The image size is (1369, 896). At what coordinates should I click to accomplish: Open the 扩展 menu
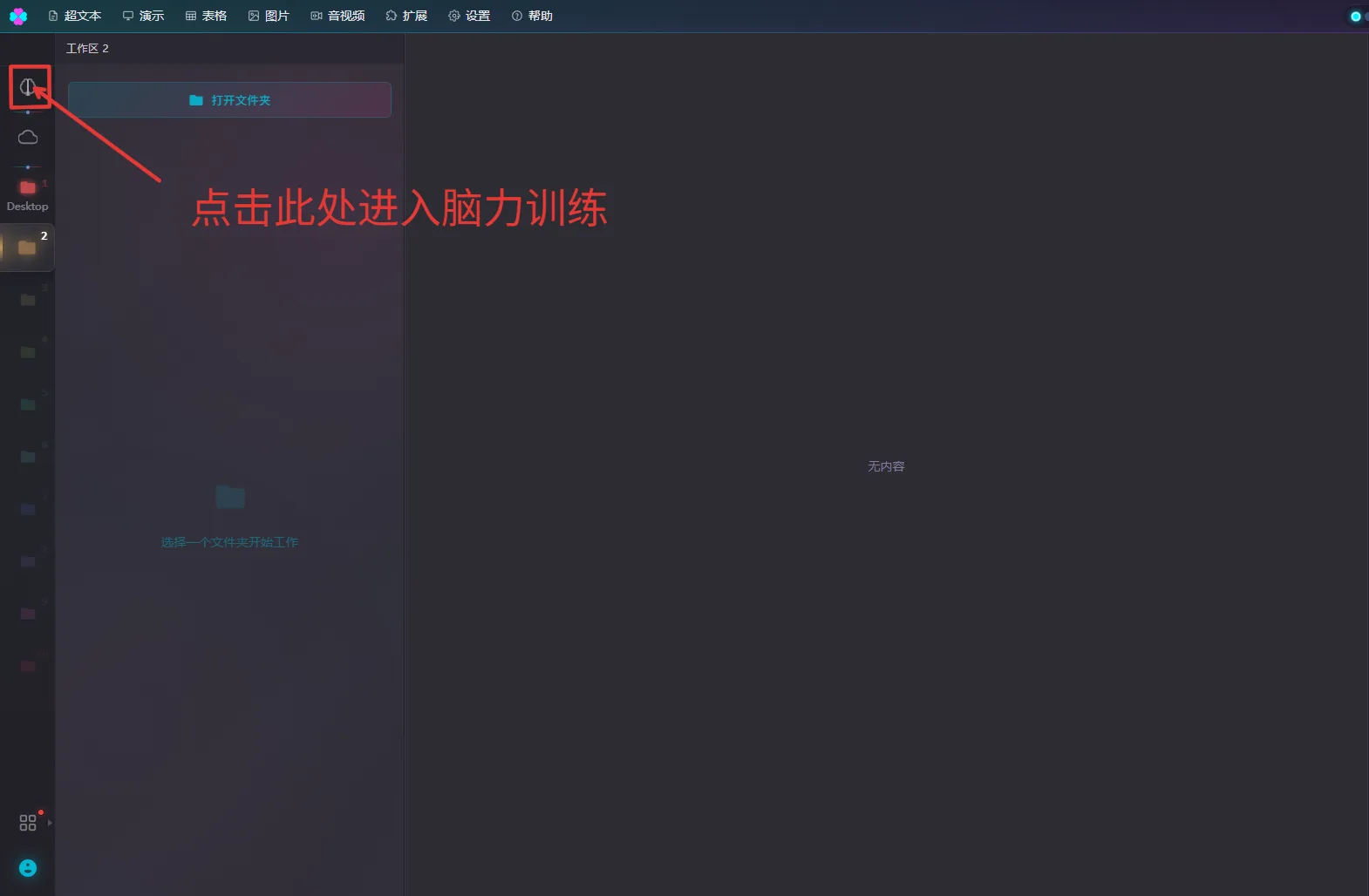406,16
